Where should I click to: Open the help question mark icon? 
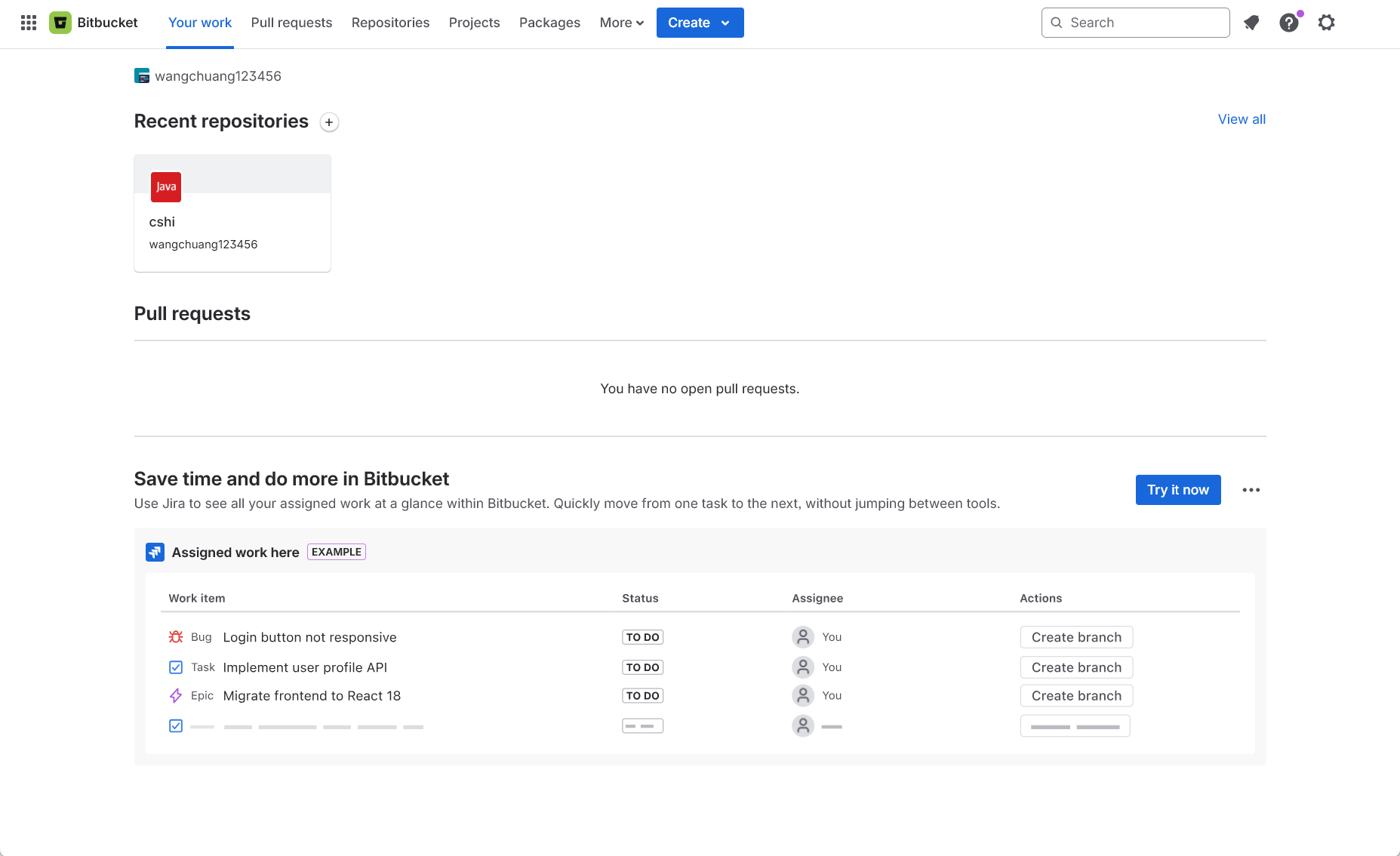[1289, 23]
